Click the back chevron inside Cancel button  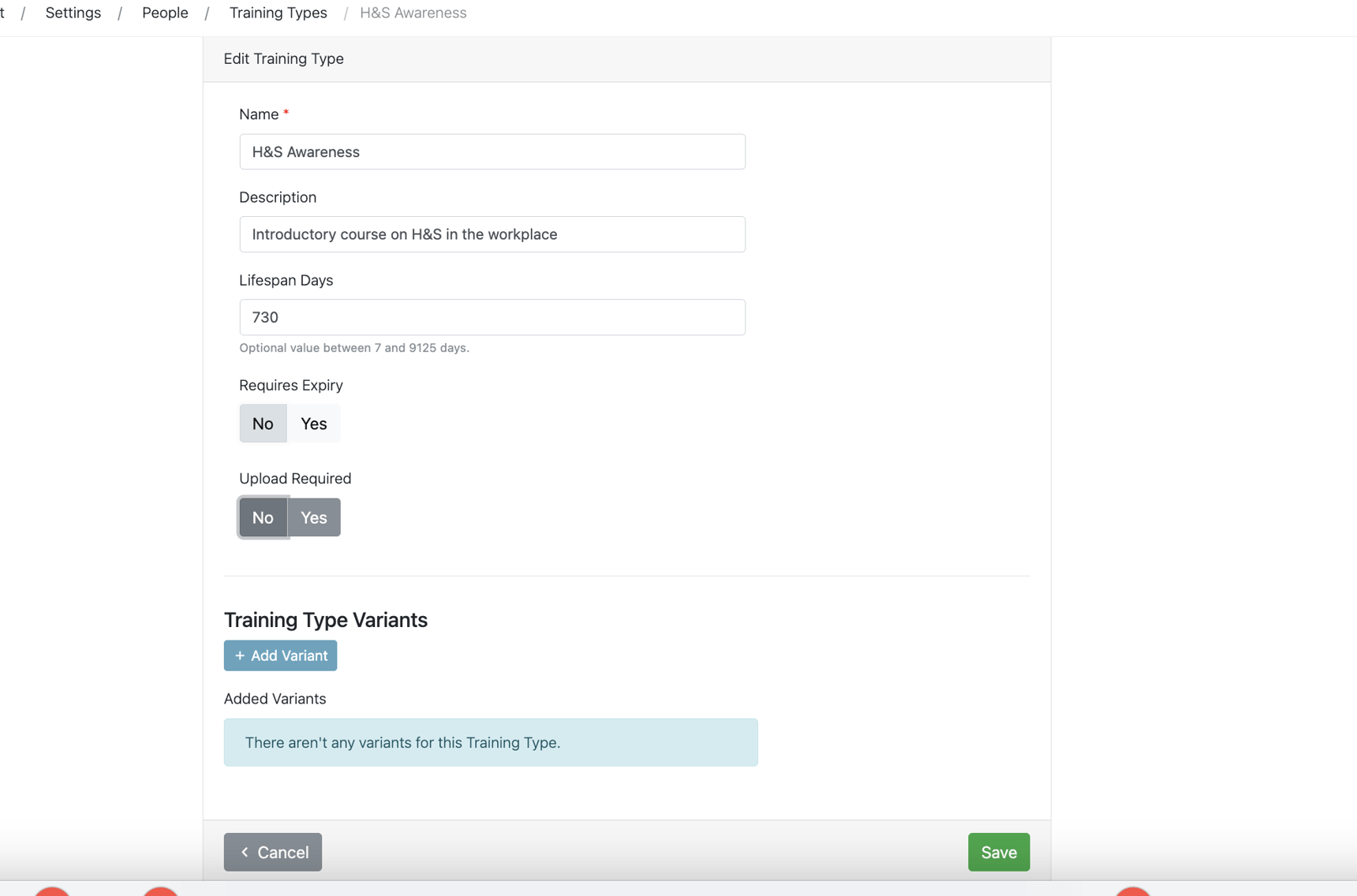coord(246,852)
